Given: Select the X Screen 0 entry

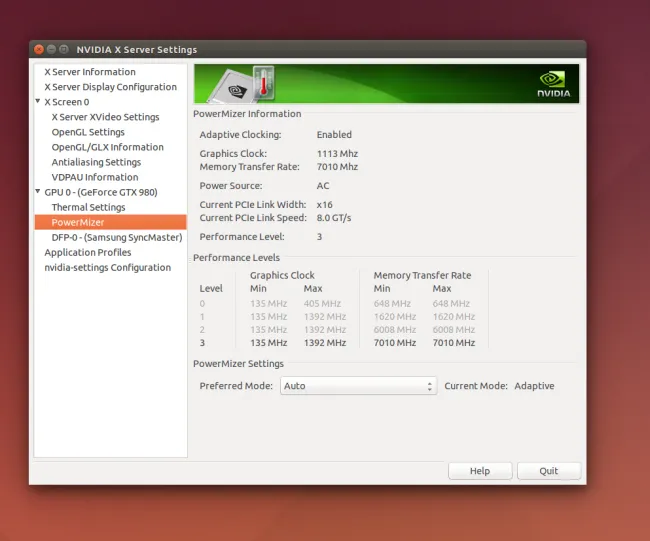Looking at the screenshot, I should (x=67, y=102).
